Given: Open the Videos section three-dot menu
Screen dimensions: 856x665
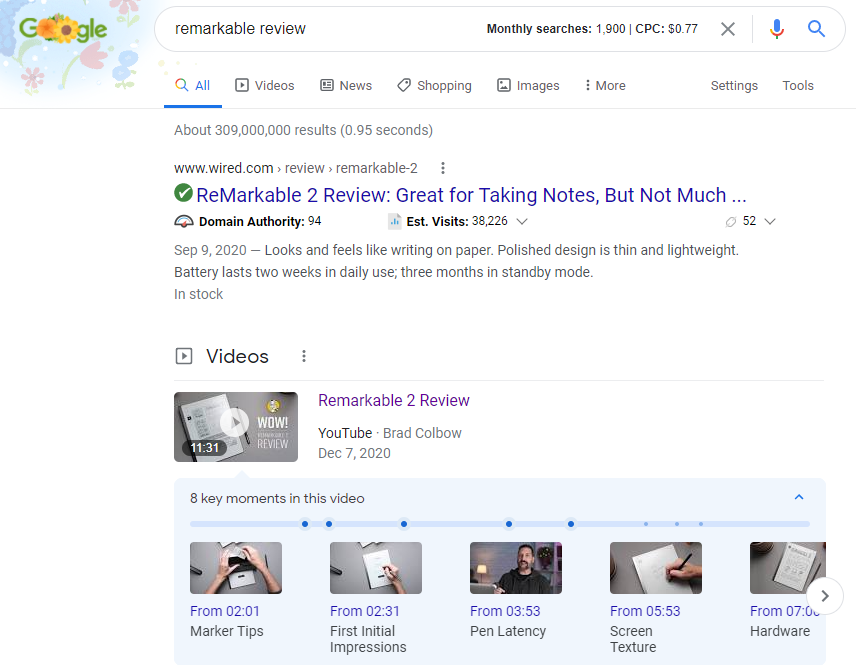Looking at the screenshot, I should click(304, 357).
